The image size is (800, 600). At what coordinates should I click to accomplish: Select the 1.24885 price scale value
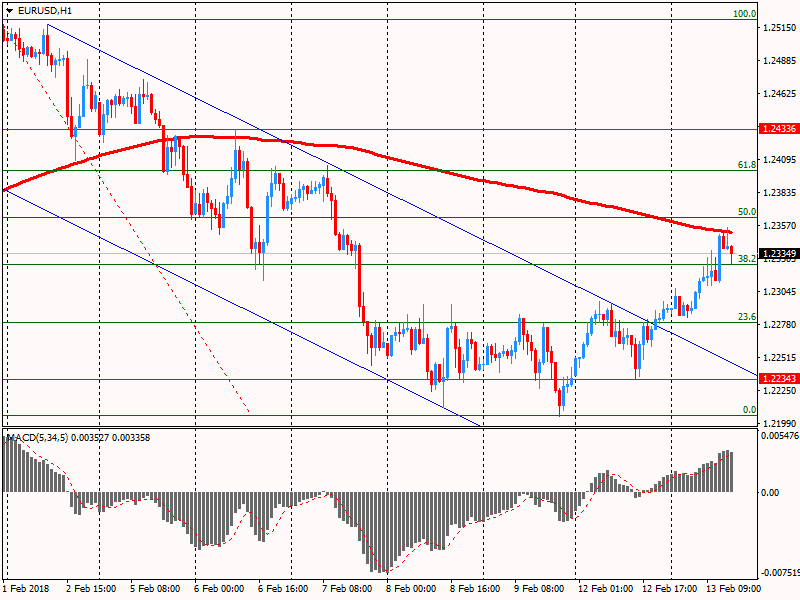(780, 61)
